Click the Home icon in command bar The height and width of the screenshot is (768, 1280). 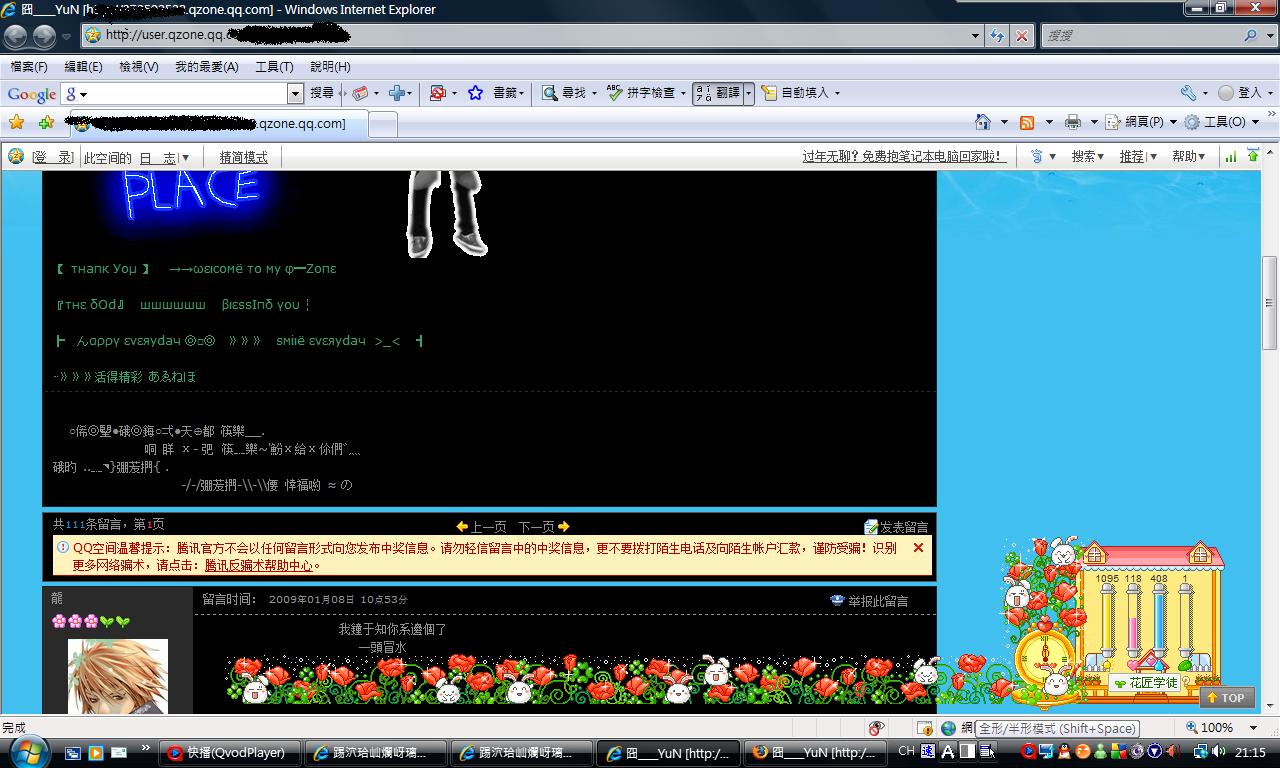click(983, 122)
